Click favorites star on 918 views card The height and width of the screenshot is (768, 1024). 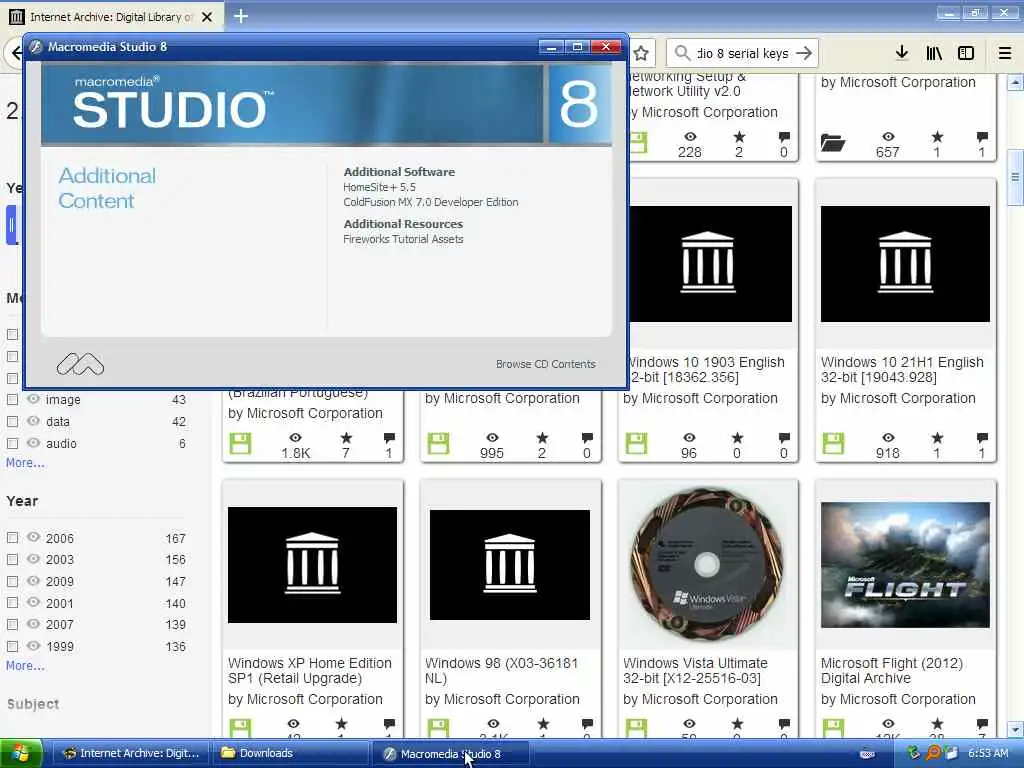[937, 438]
